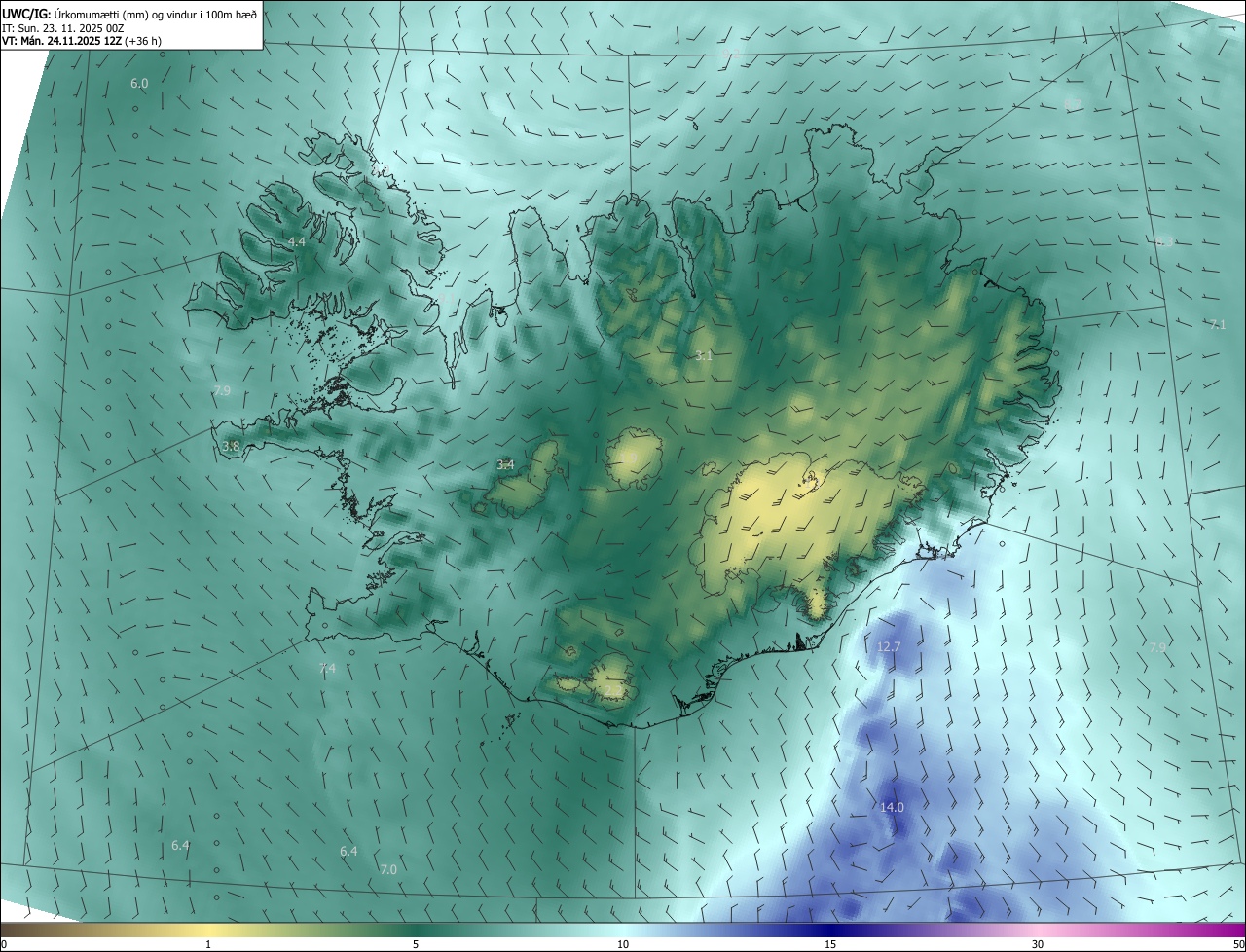Screen dimensions: 1246x952
Task: Click the 3.4 value beside the glacier
Action: tap(505, 465)
